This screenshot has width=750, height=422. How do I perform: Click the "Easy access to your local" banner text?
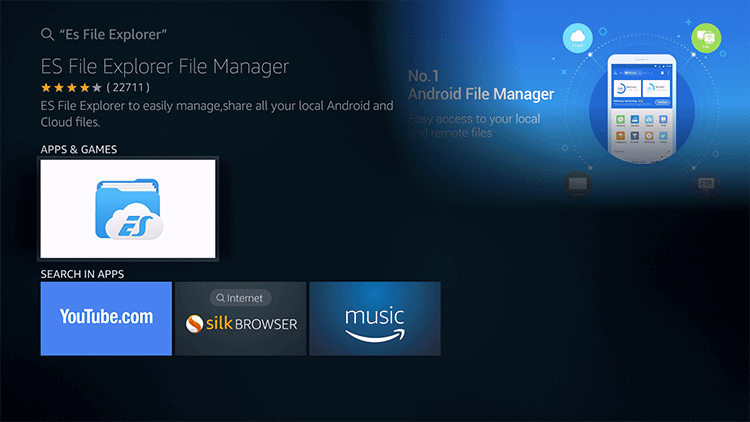pyautogui.click(x=474, y=119)
